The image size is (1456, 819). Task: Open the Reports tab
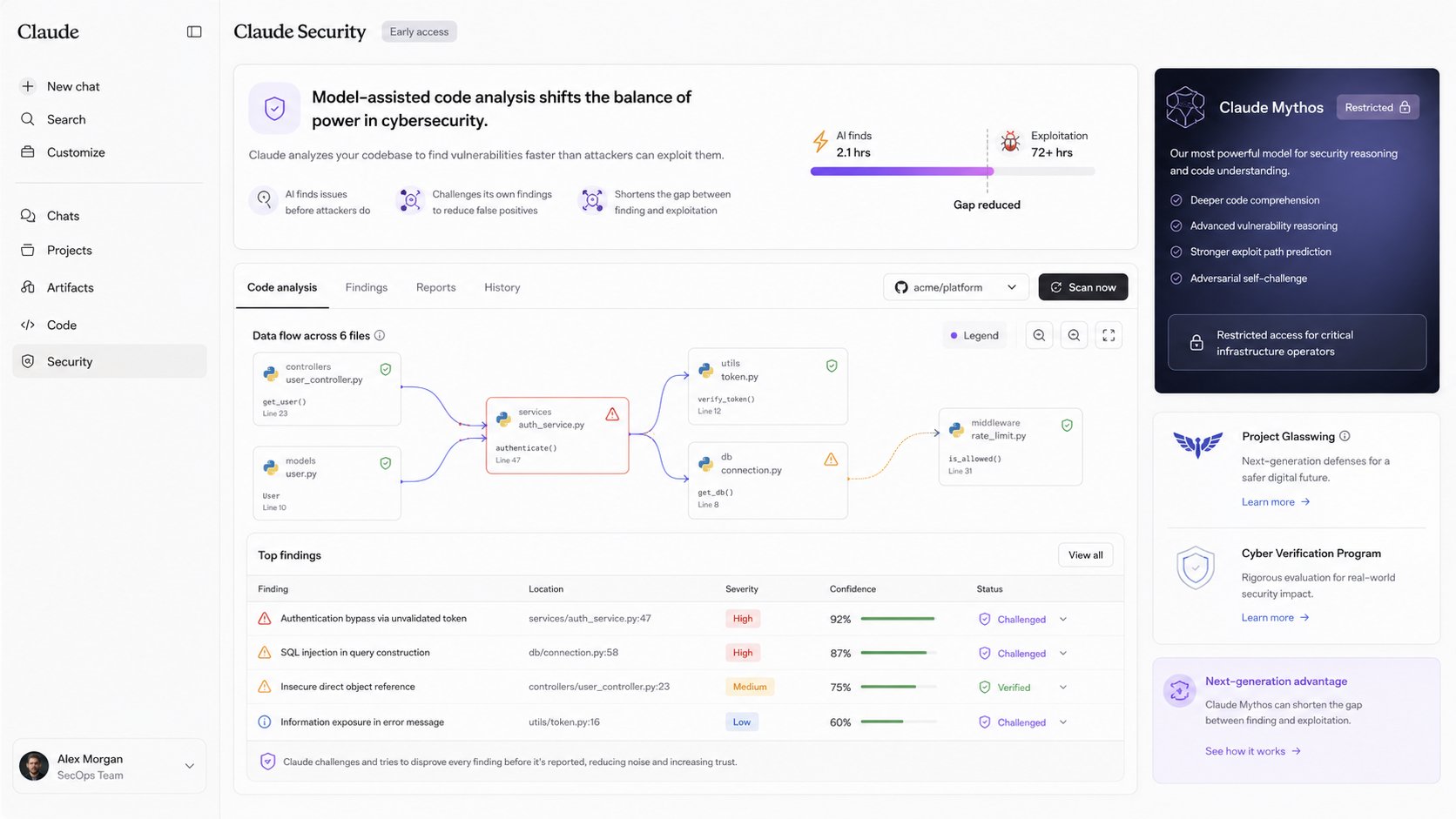pos(436,287)
